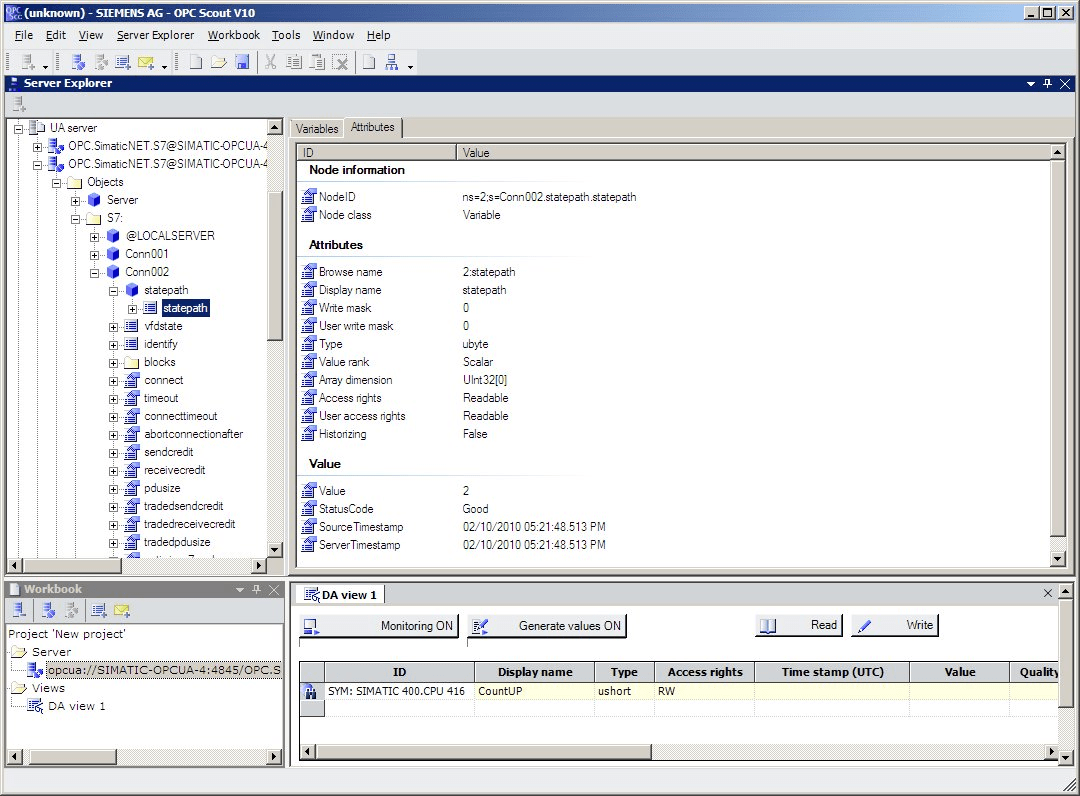Click the NodeID value ns=2;s=Conn002.statepath.statepath
This screenshot has height=796, width=1080.
pos(549,198)
